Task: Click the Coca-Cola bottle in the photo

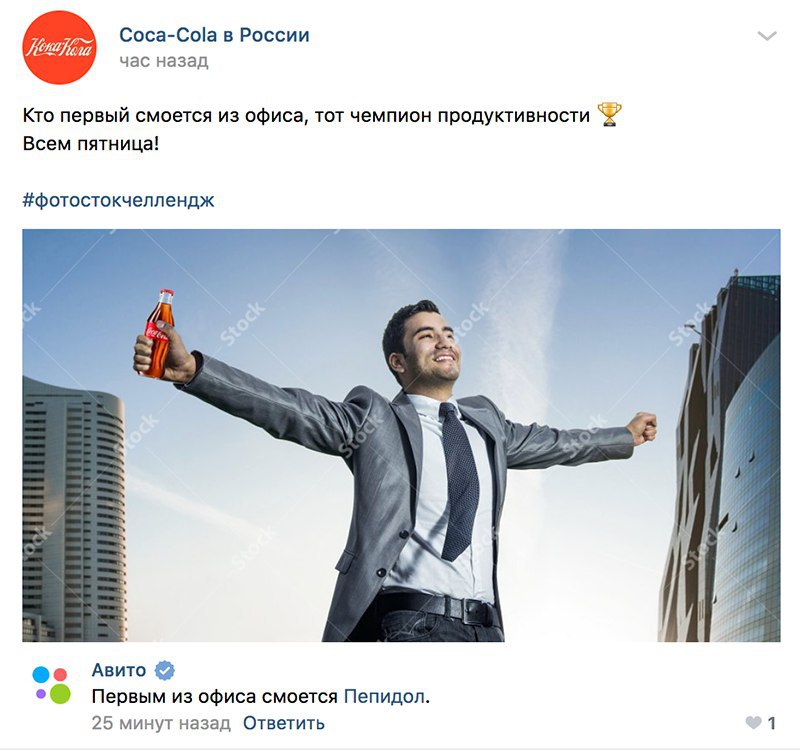Action: (159, 334)
